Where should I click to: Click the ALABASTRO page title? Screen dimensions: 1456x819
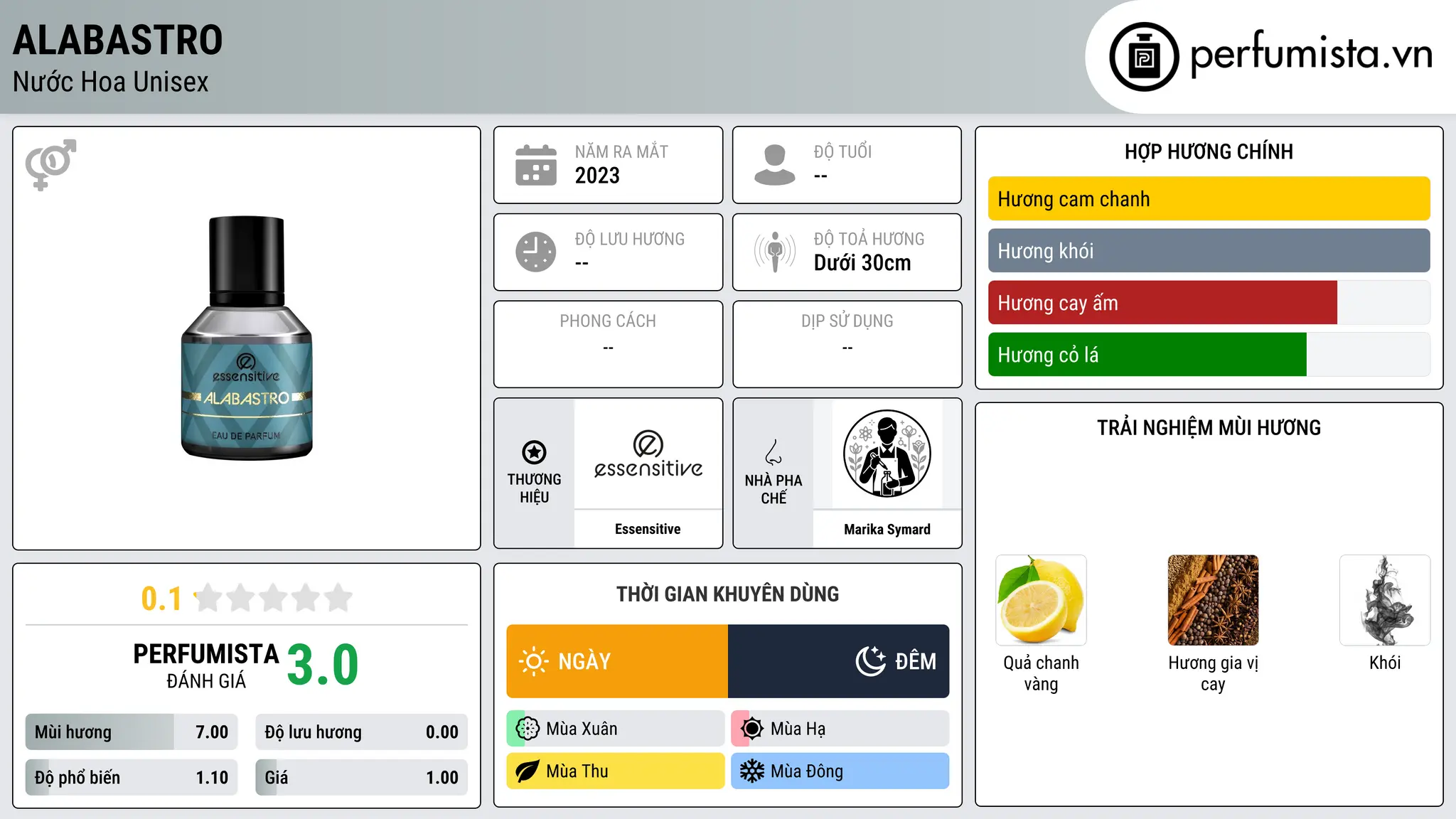(x=118, y=41)
